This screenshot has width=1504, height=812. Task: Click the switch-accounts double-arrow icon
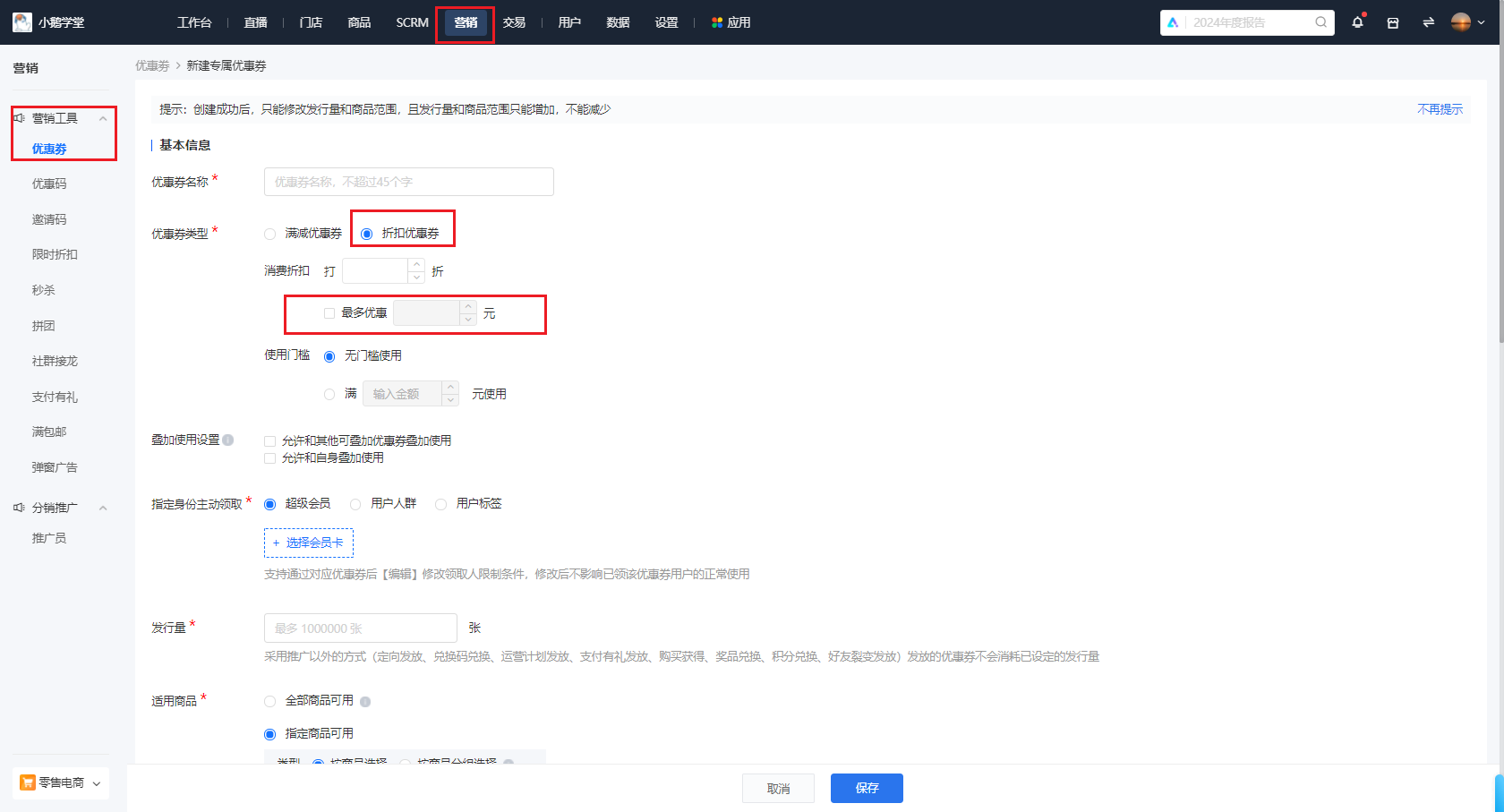[1428, 22]
